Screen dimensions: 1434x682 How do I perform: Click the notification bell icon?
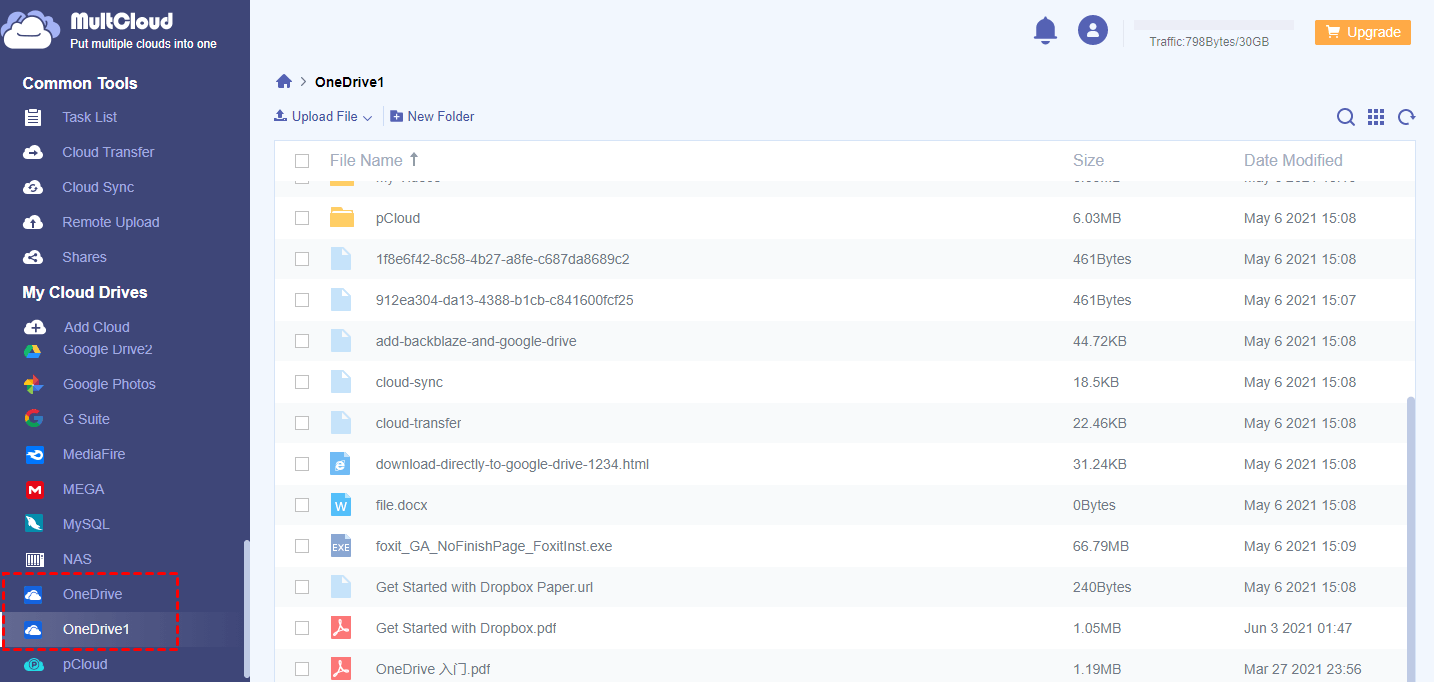(x=1045, y=30)
